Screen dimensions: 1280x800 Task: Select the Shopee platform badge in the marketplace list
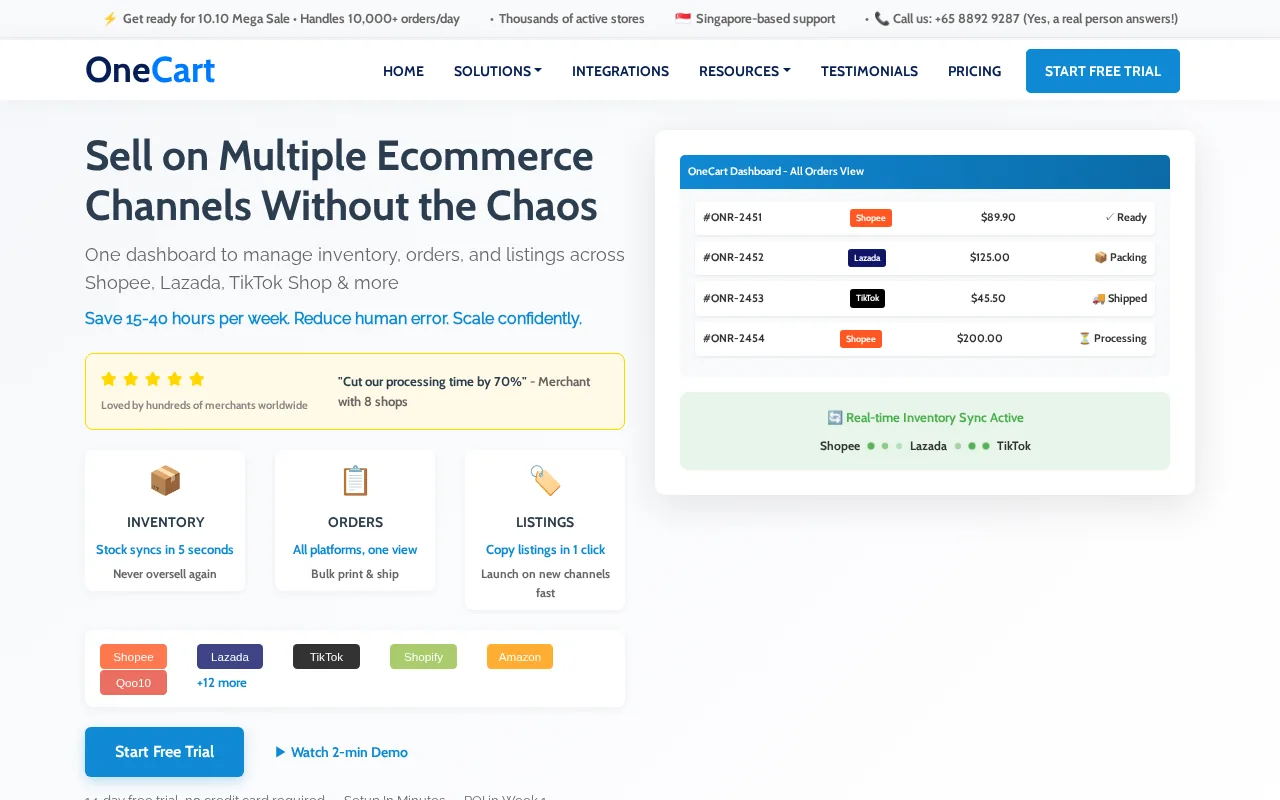[133, 657]
